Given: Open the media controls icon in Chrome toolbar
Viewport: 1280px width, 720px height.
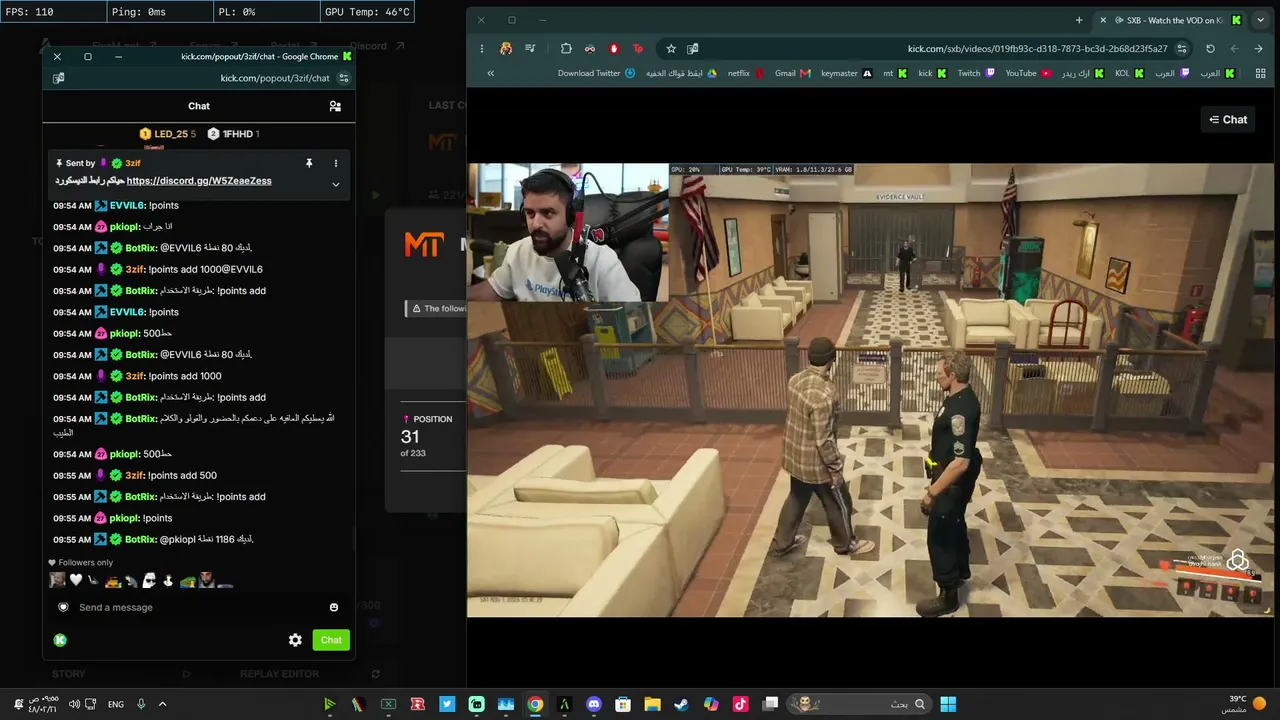Looking at the screenshot, I should click(530, 48).
